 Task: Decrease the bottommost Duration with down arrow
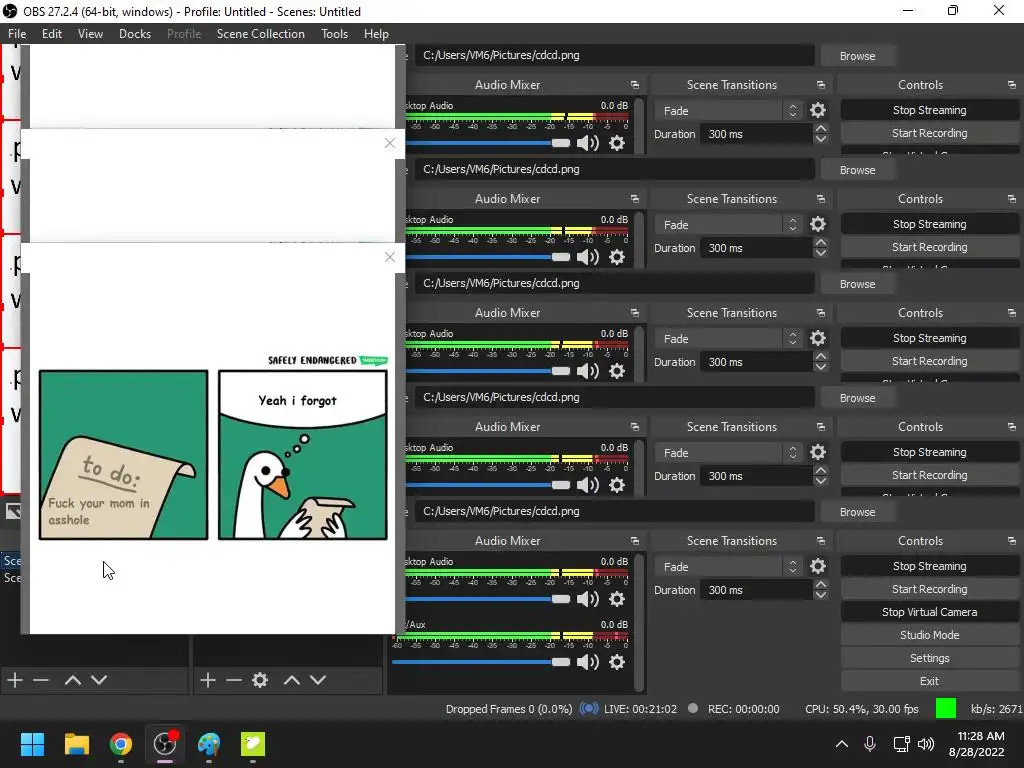[x=821, y=595]
